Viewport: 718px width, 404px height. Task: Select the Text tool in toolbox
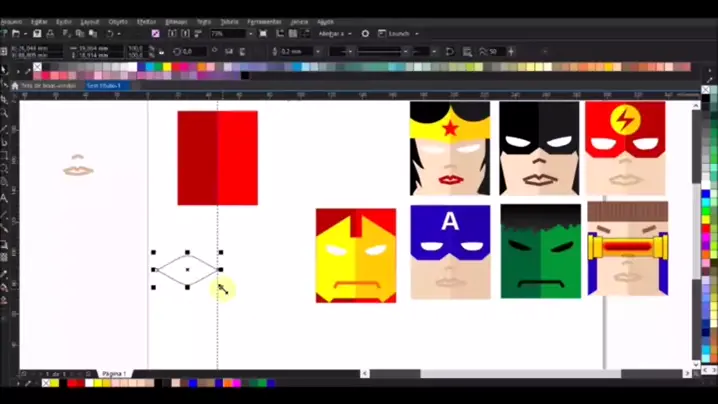[x=4, y=198]
